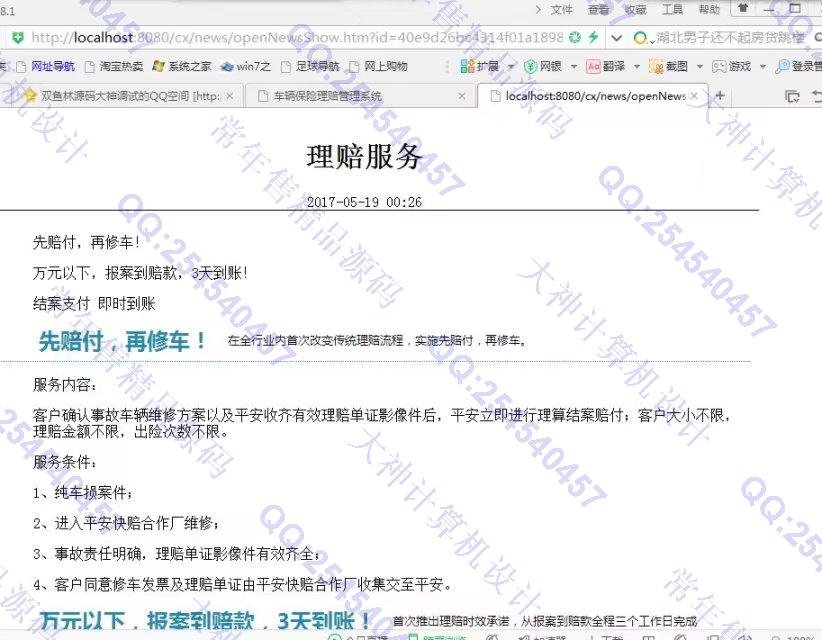Expand the chevron before the 文件 menu
822x640 pixels.
pyautogui.click(x=538, y=9)
